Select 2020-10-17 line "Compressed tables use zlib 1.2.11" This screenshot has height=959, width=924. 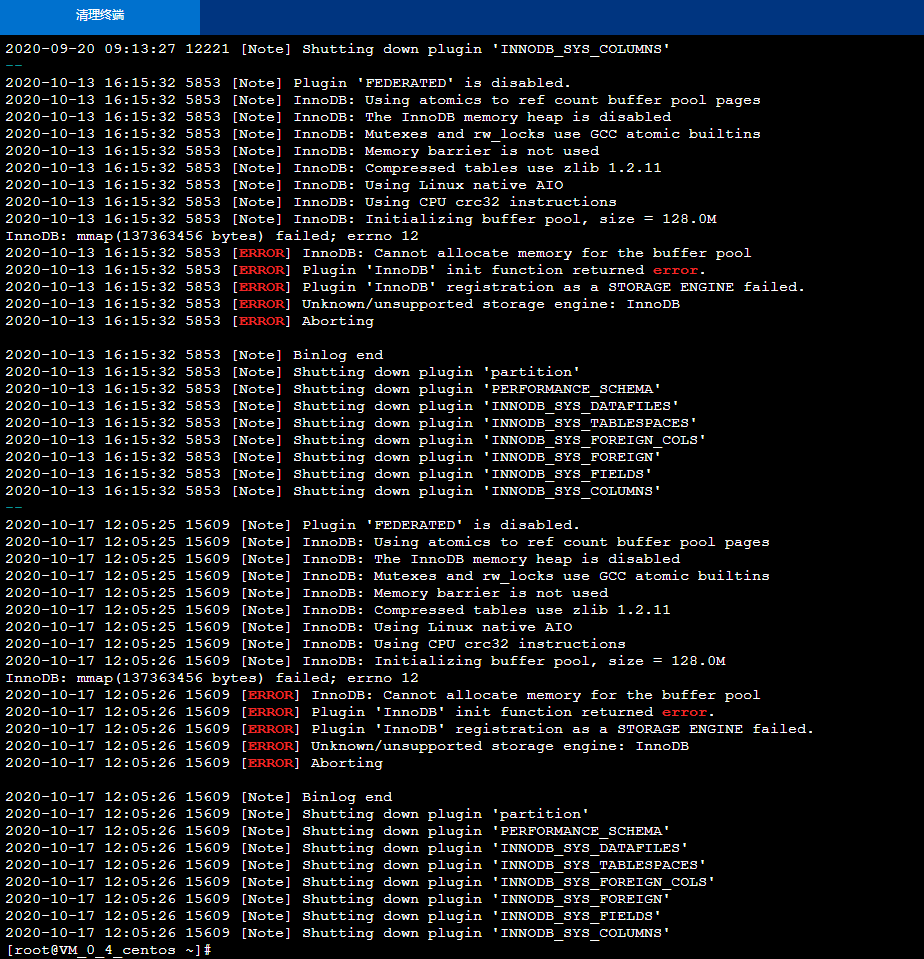(x=338, y=610)
